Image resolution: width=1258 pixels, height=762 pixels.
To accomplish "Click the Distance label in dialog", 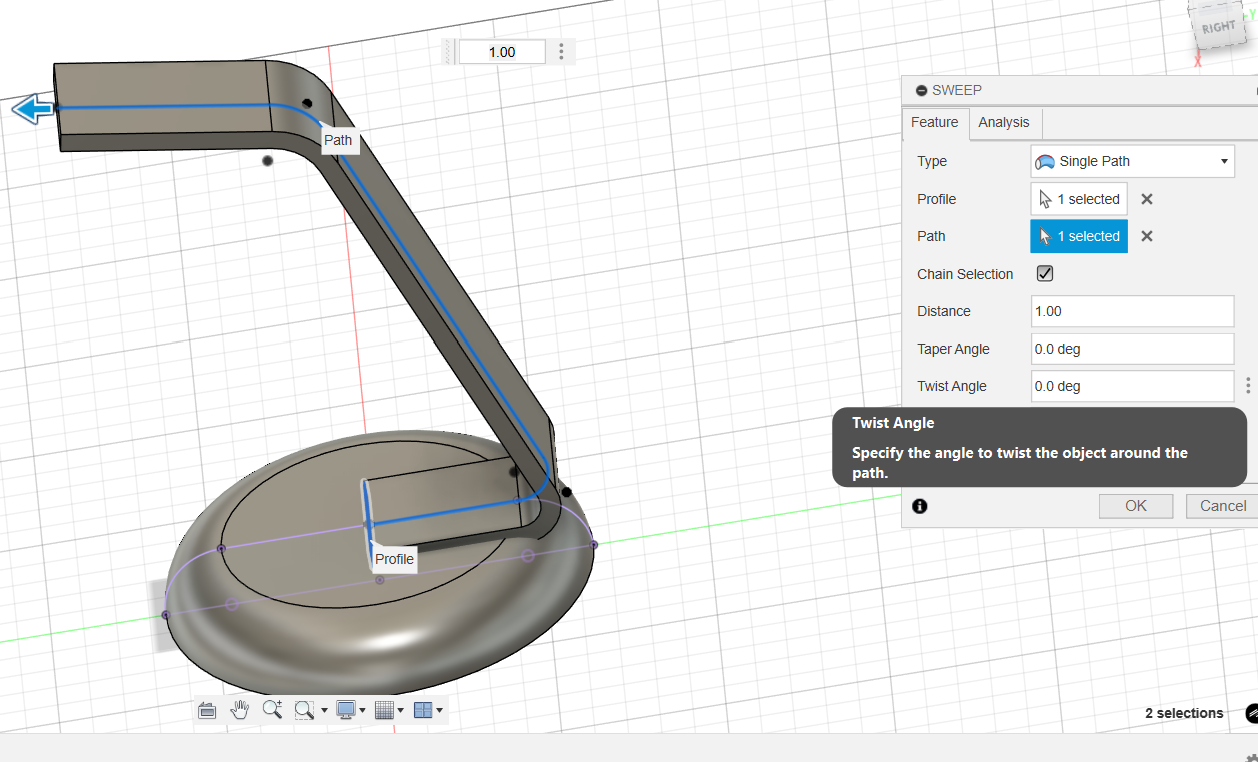I will 944,311.
